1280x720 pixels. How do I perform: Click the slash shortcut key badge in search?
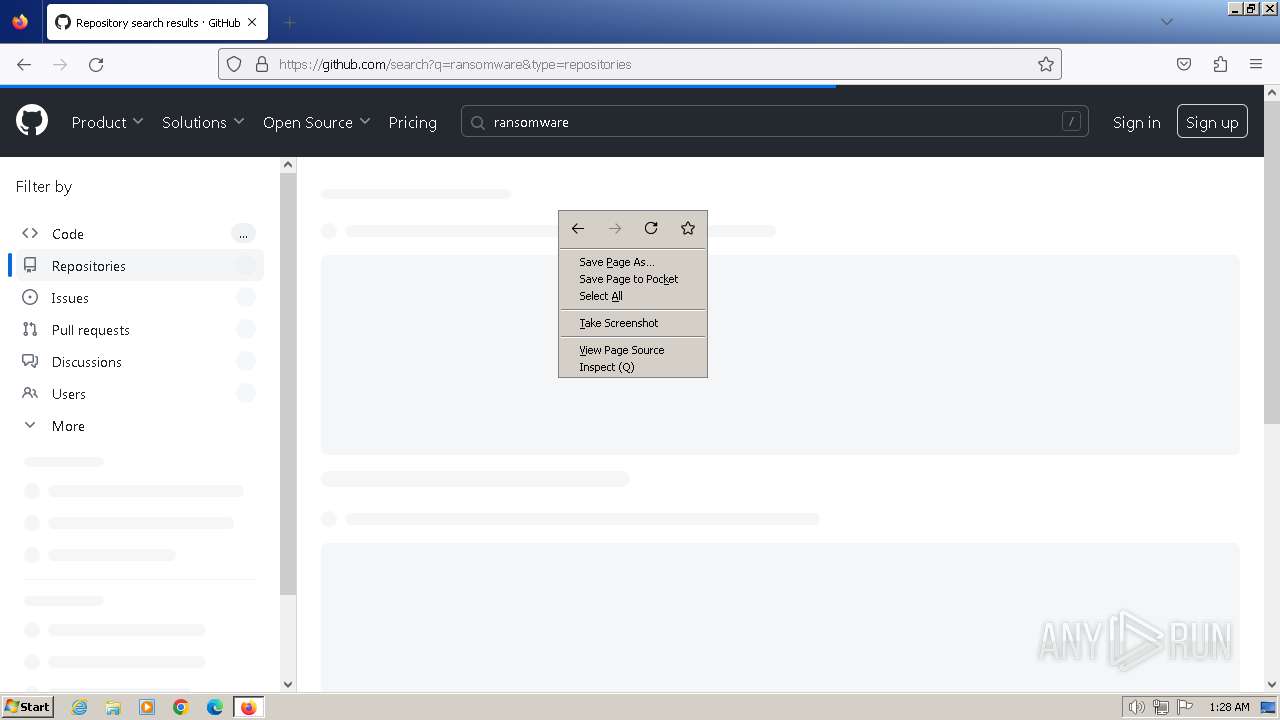(x=1071, y=122)
